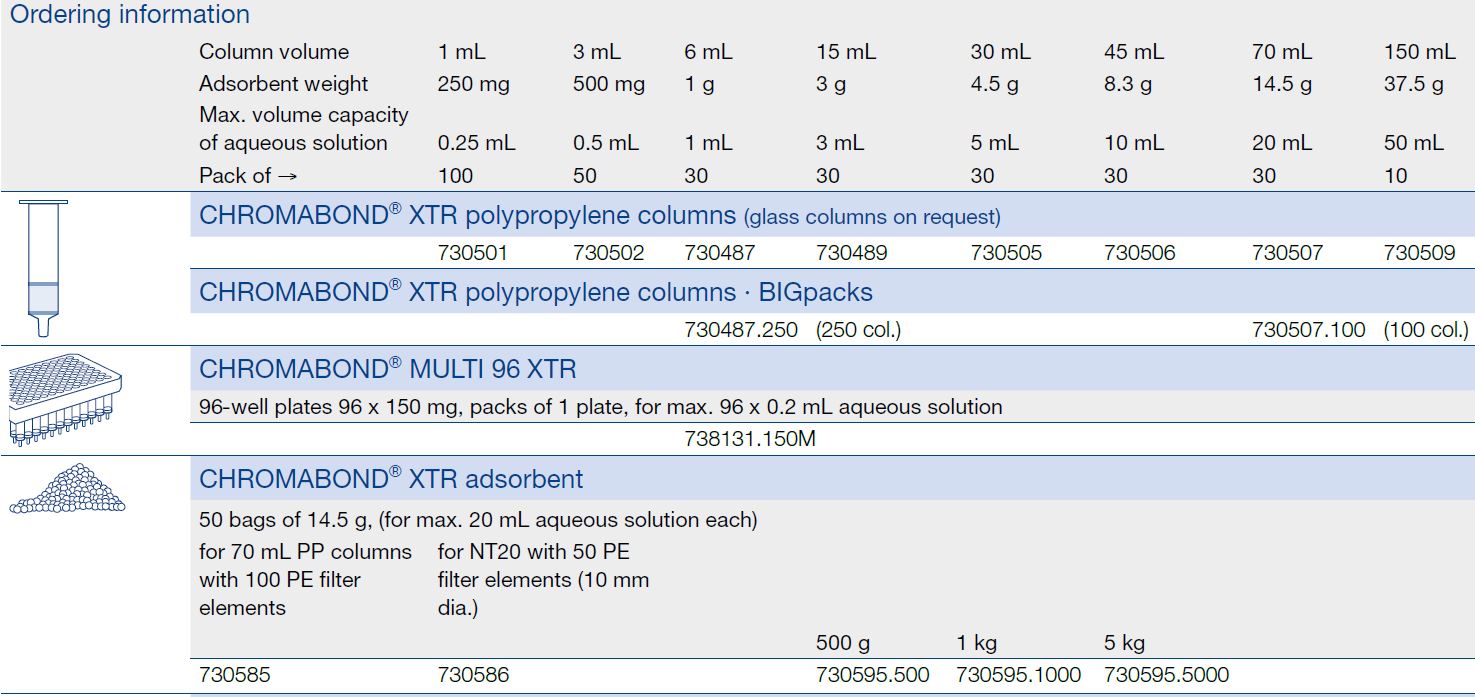This screenshot has width=1475, height=697.
Task: Click the adsorbent granules pile icon
Action: 67,490
